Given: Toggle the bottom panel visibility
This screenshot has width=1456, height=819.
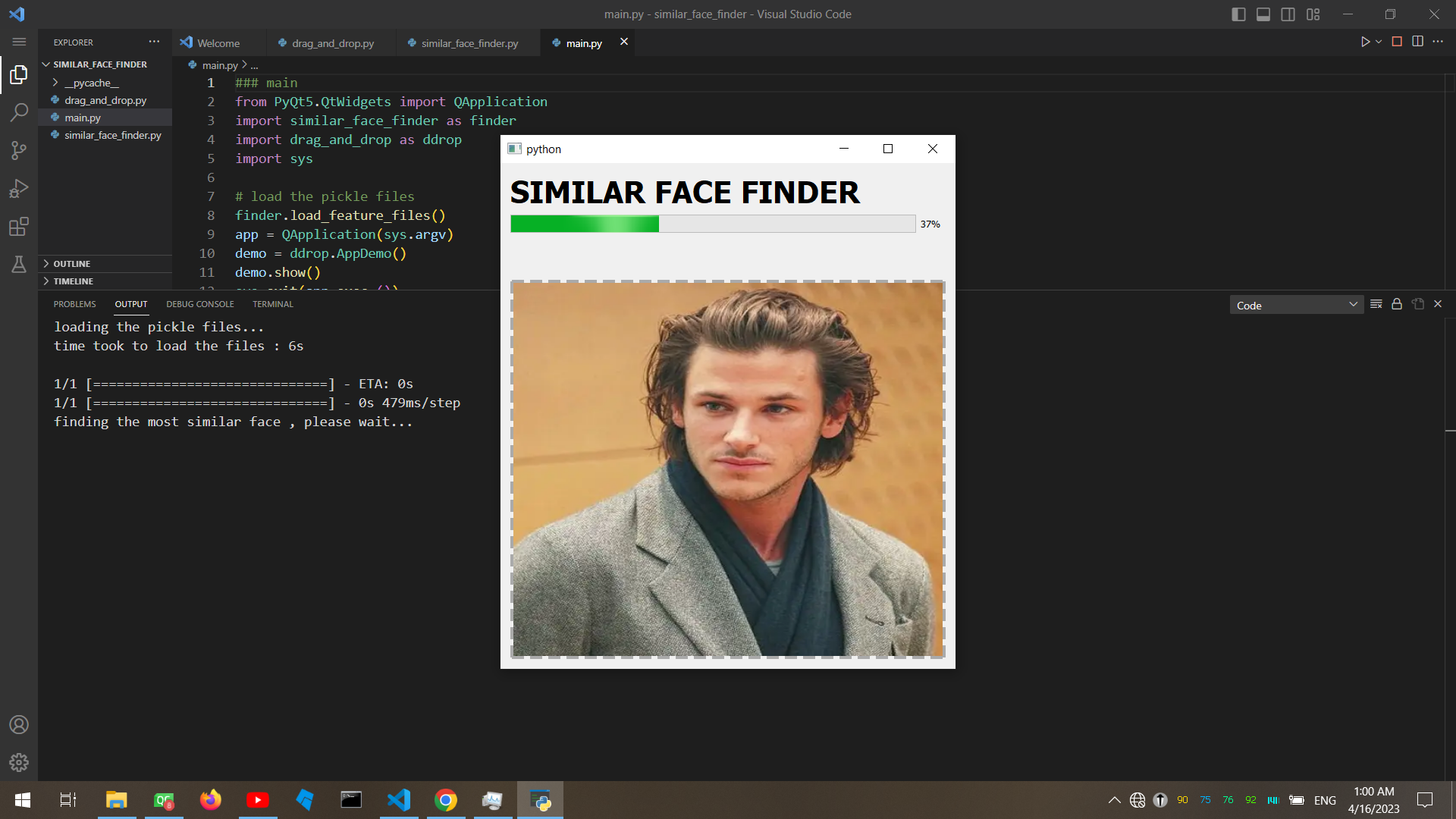Looking at the screenshot, I should pyautogui.click(x=1263, y=14).
